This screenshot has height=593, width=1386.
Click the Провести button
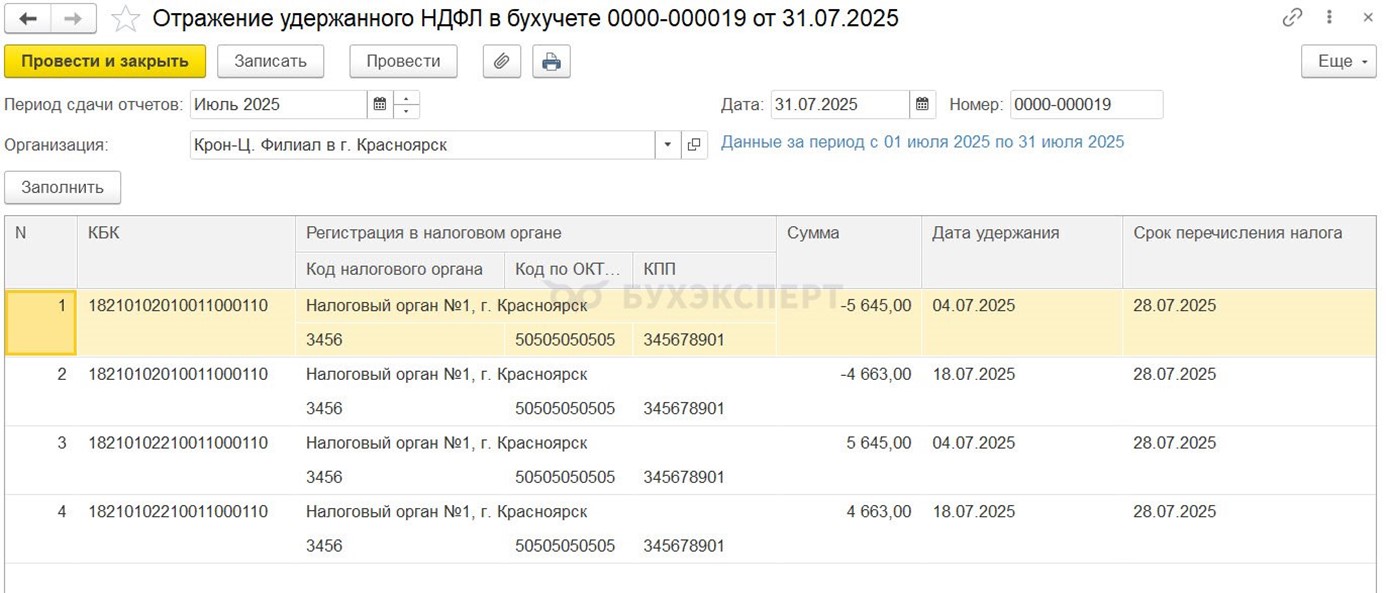pos(403,61)
